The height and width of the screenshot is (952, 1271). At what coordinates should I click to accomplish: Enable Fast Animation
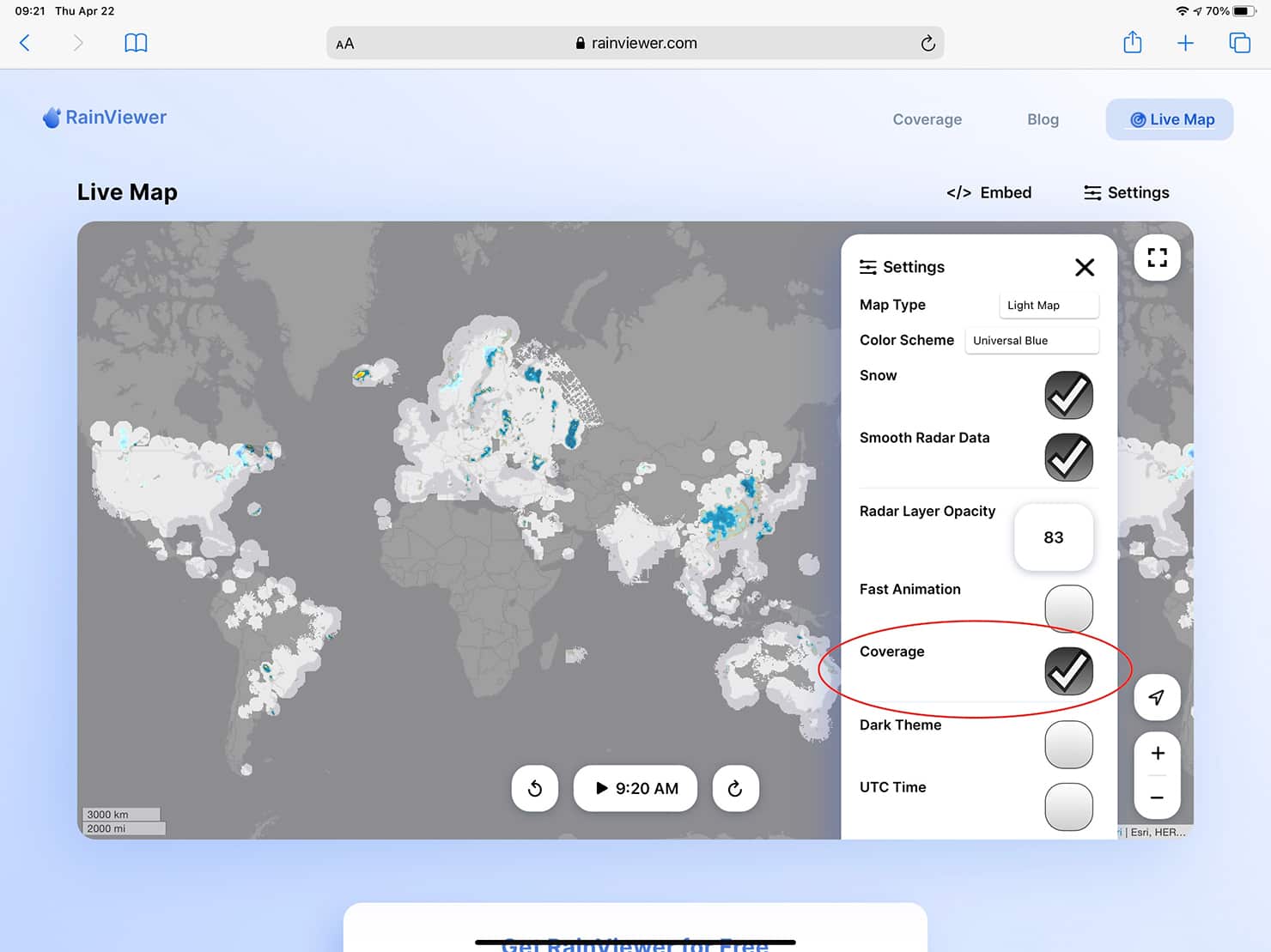tap(1068, 609)
